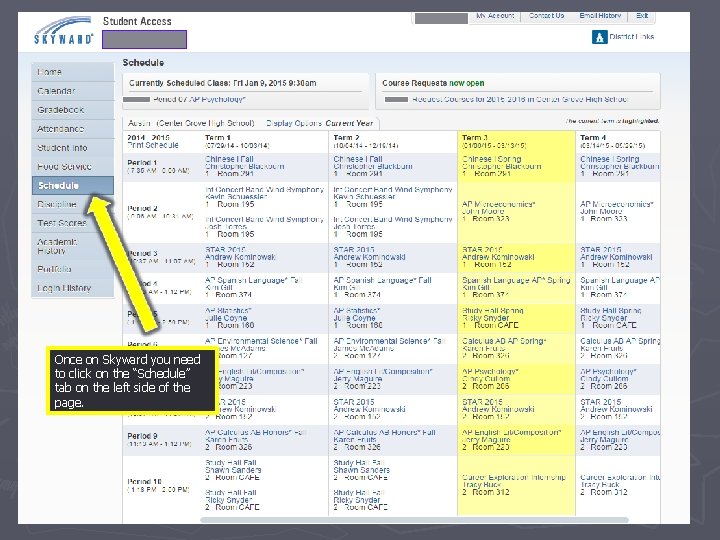Open District Links icon
This screenshot has height=540, width=720.
coord(599,37)
